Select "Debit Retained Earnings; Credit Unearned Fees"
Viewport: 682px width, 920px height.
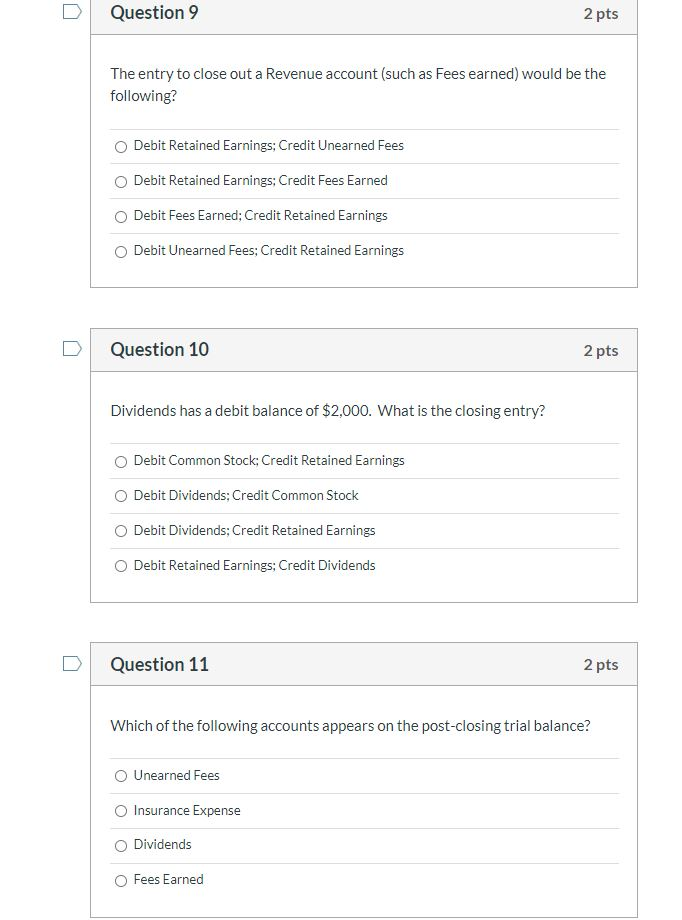tap(121, 146)
